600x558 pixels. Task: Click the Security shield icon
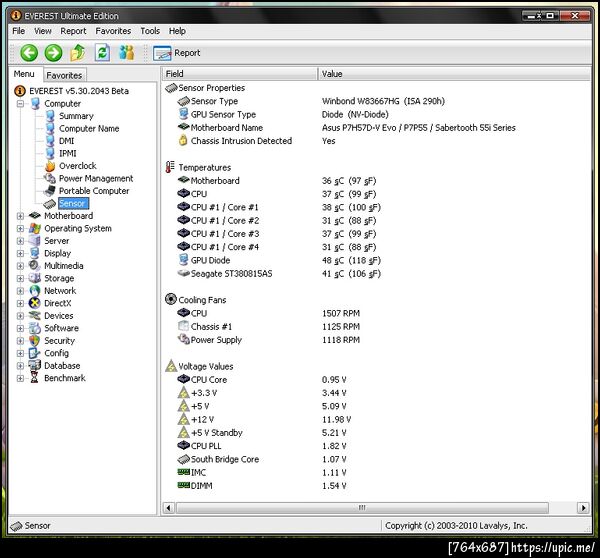[x=35, y=341]
